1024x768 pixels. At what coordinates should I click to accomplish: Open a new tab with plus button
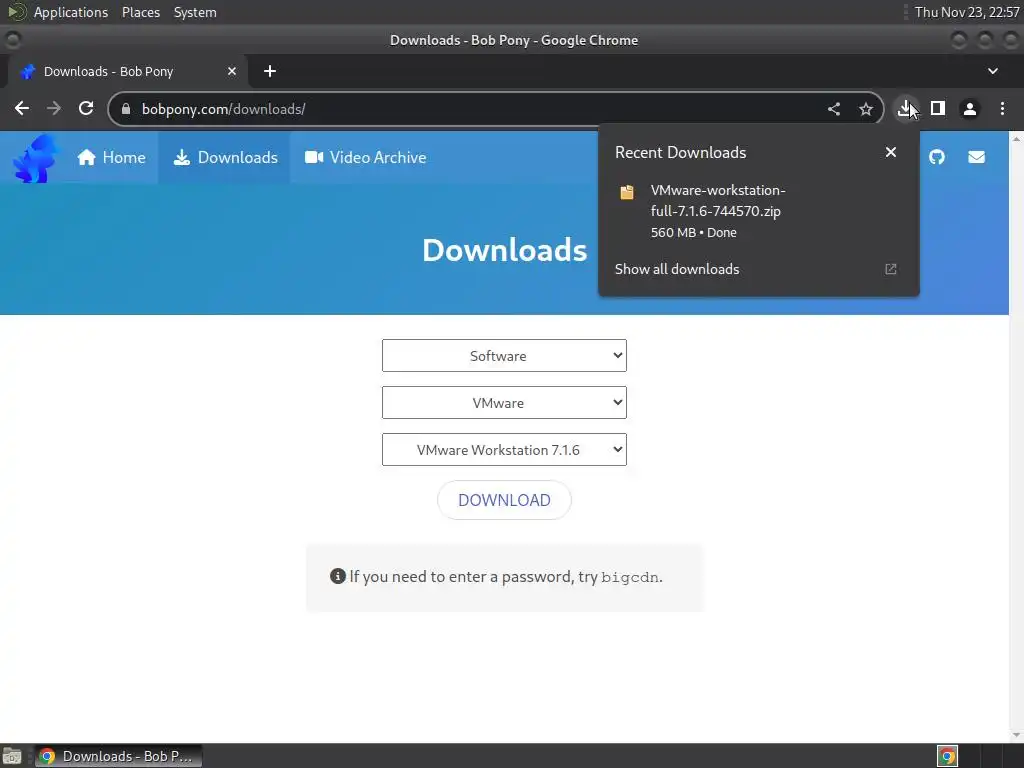tap(270, 71)
